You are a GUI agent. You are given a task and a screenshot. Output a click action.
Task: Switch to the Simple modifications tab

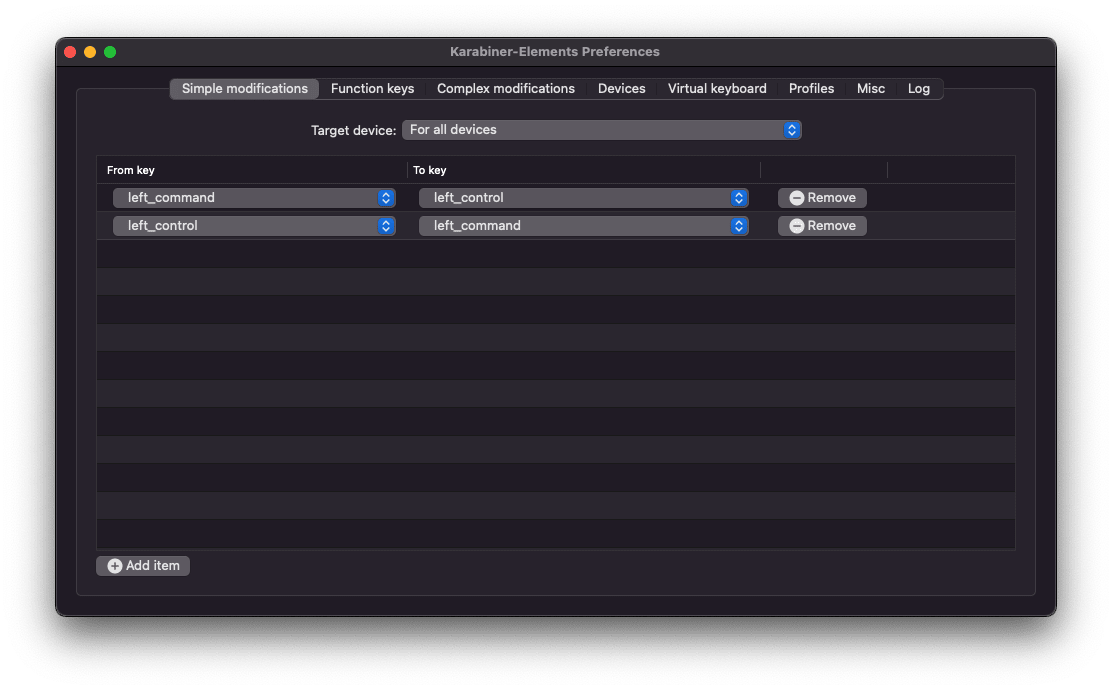click(244, 89)
